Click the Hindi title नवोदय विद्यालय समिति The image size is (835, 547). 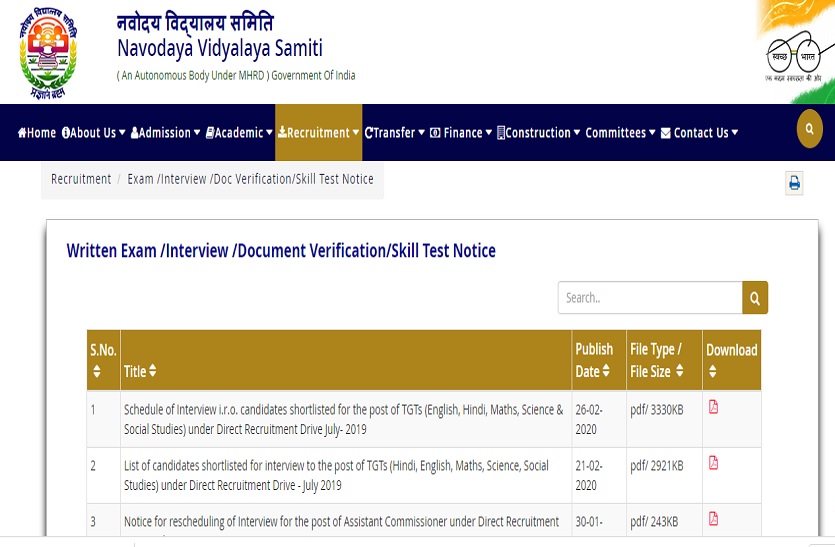tap(195, 22)
